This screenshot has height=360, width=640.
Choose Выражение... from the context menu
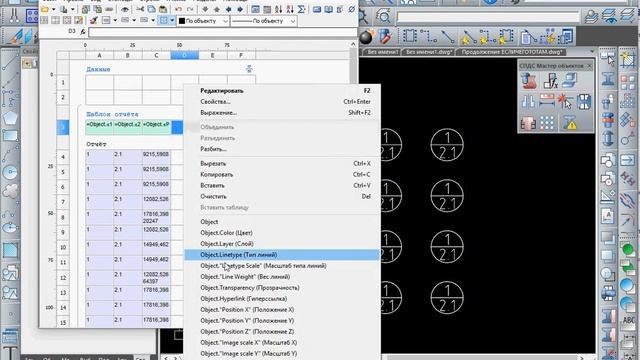[282, 113]
